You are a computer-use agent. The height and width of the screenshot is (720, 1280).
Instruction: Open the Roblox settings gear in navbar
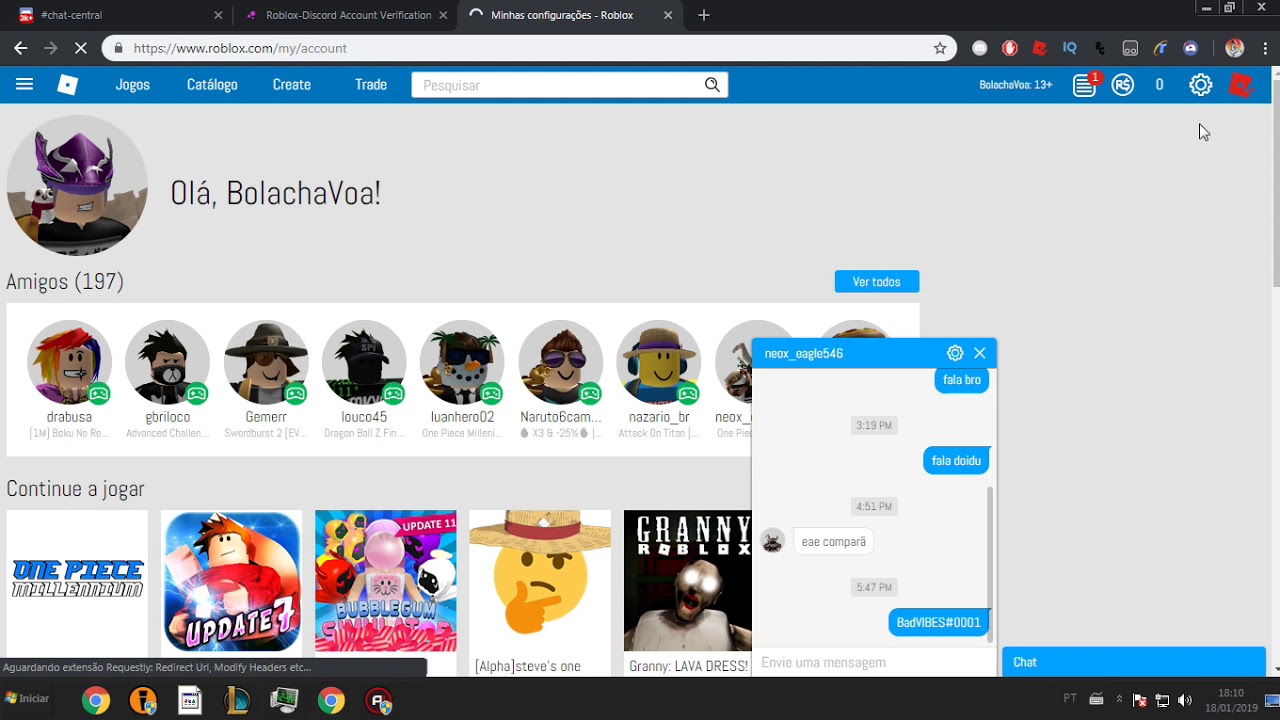coord(1201,85)
